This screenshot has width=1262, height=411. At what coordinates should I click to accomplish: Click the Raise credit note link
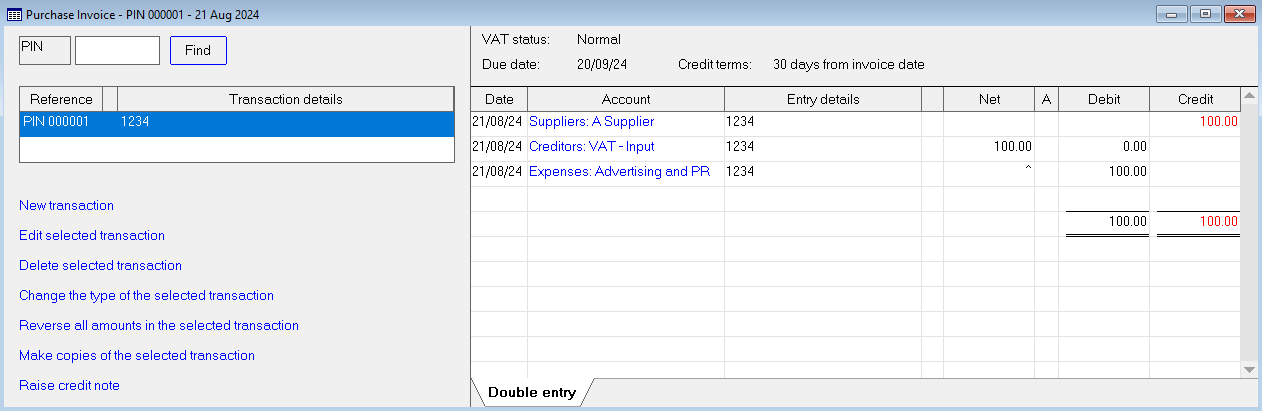point(69,385)
